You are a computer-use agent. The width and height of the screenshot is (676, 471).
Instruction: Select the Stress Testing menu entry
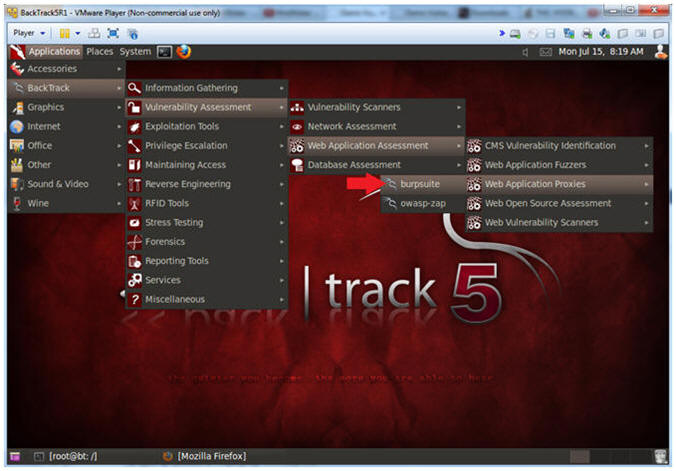click(207, 223)
